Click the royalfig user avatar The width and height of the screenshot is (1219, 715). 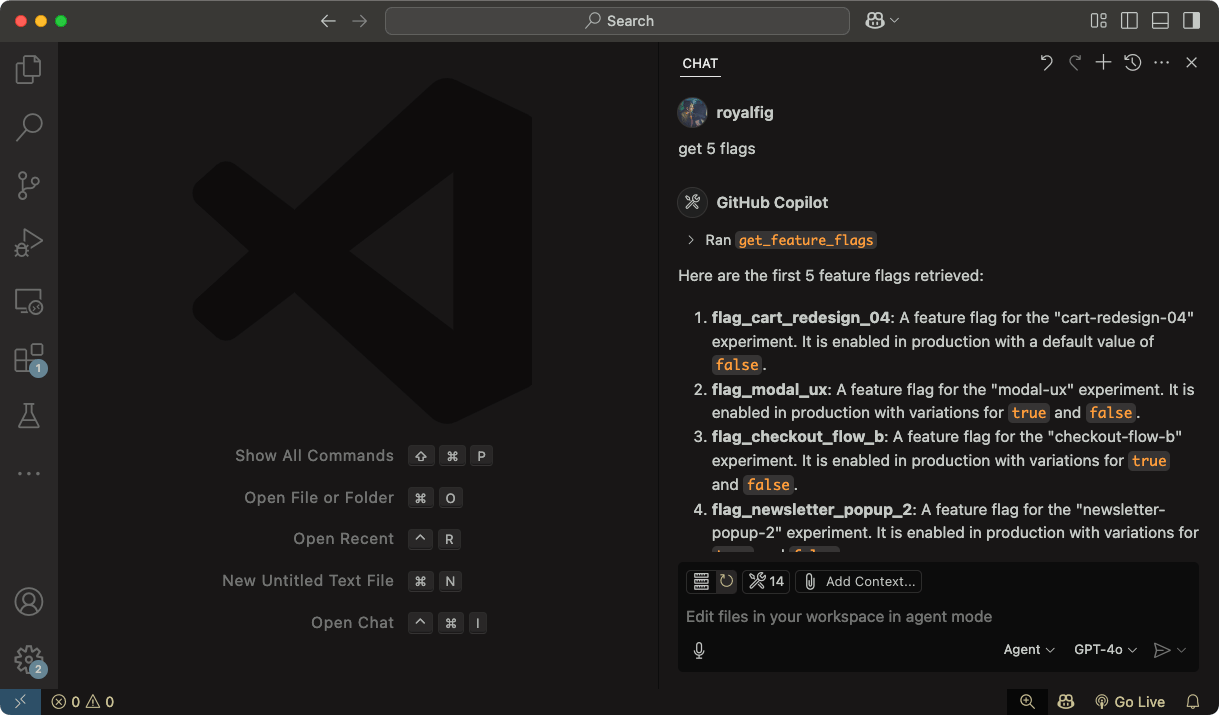tap(693, 113)
